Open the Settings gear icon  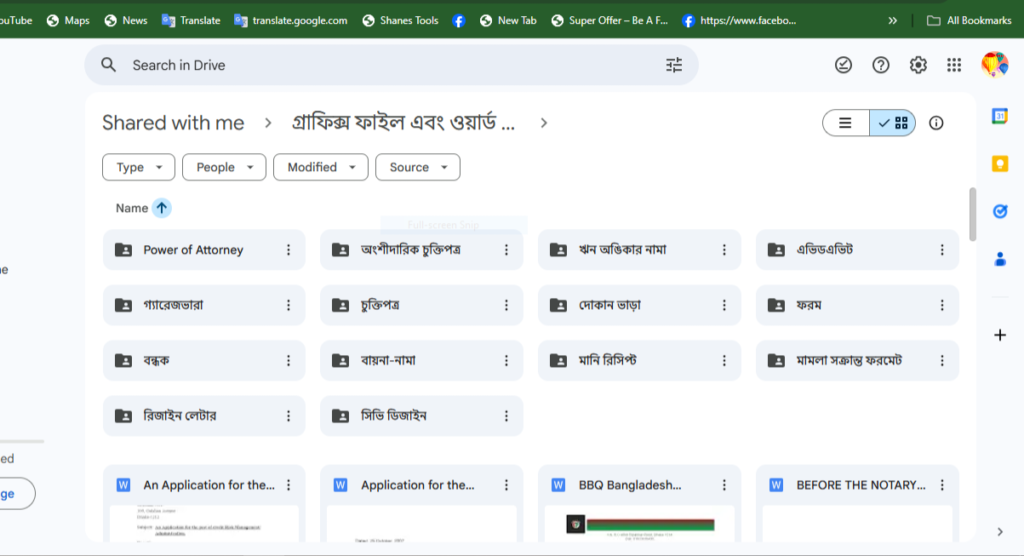917,65
